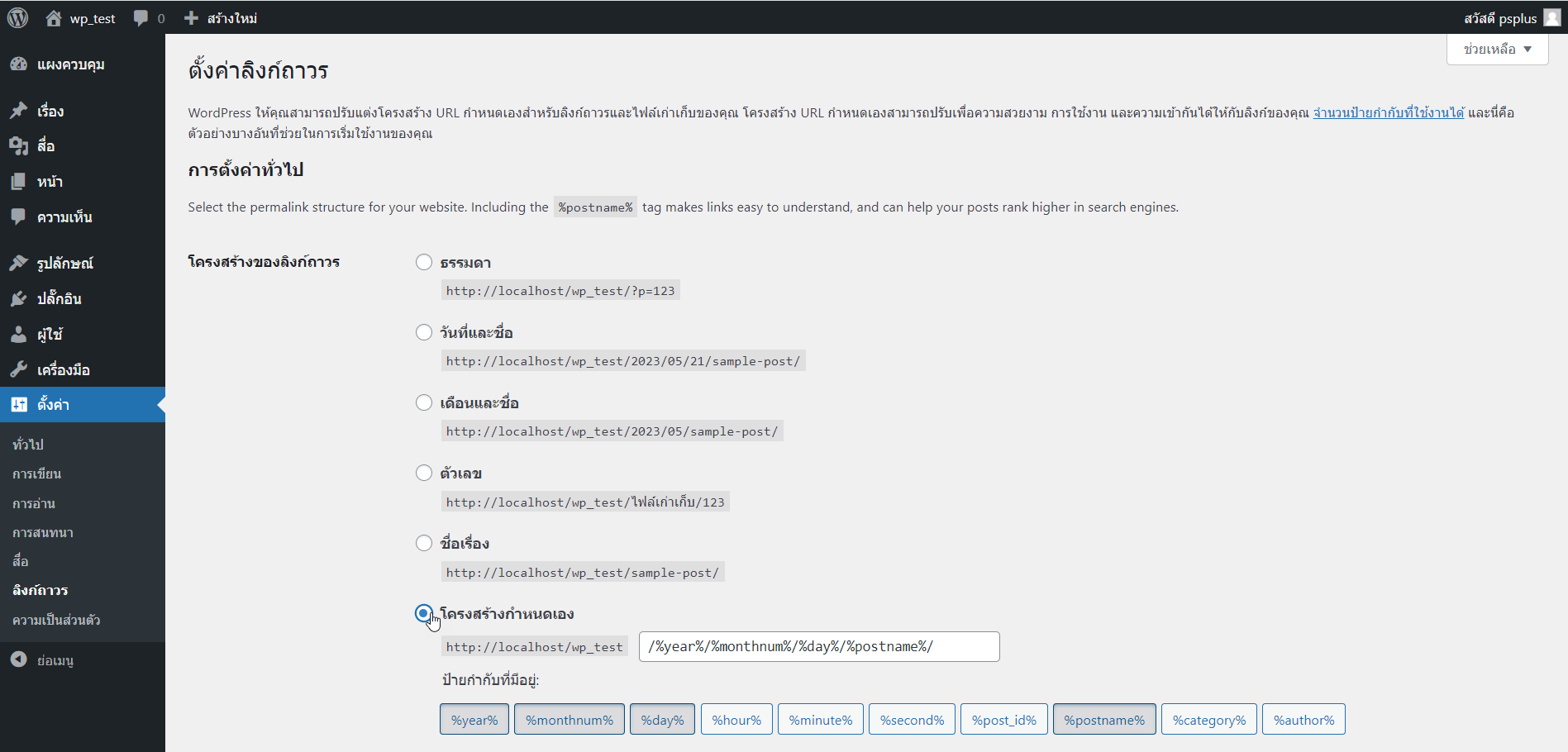Open the ความเป็นส่วนตัว submenu item
Image resolution: width=1568 pixels, height=752 pixels.
(56, 620)
